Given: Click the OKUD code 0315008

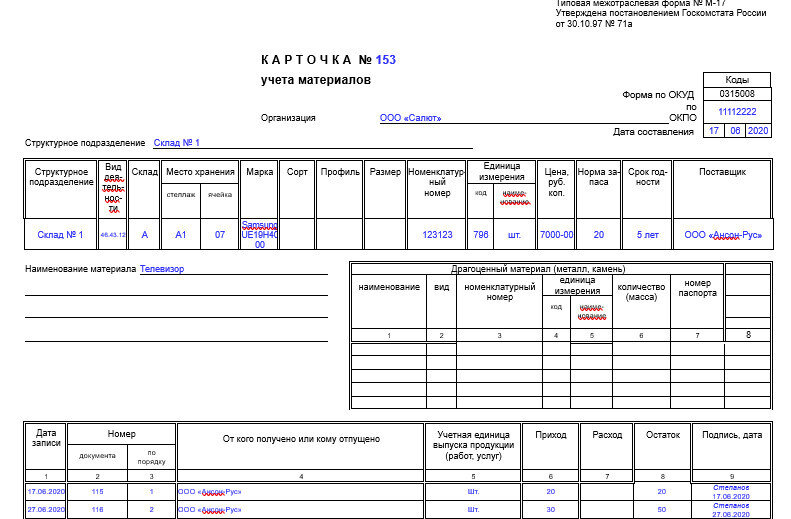Looking at the screenshot, I should [x=737, y=94].
